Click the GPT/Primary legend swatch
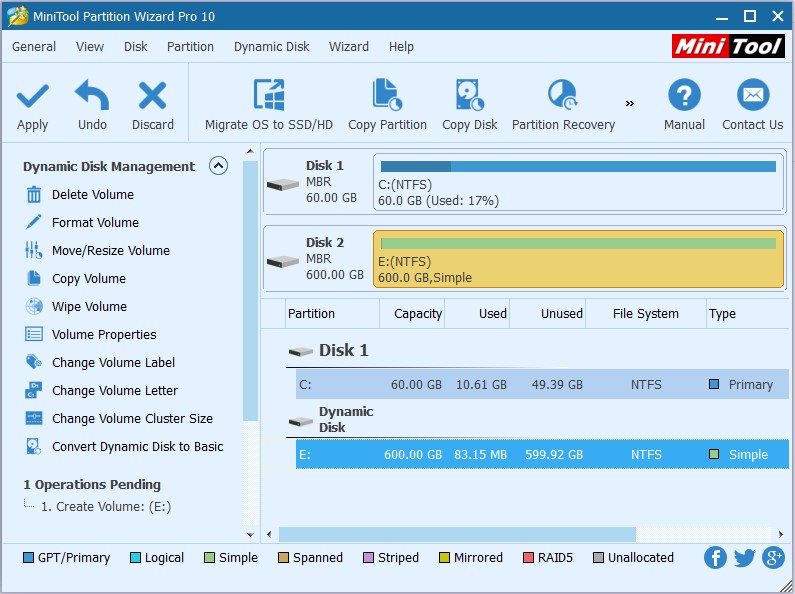The width and height of the screenshot is (795, 594). coord(28,558)
